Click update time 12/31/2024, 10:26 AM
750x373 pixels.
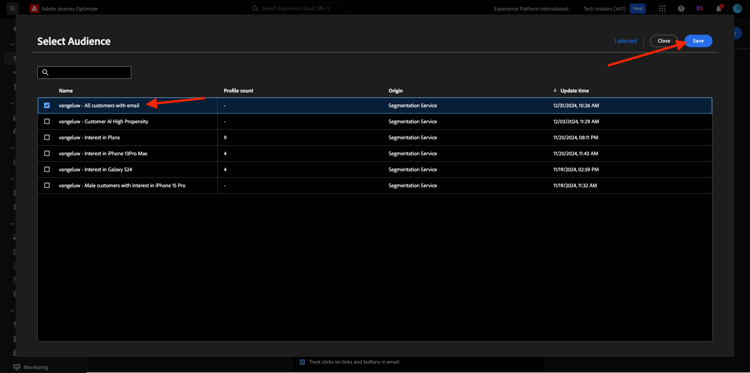coord(575,106)
